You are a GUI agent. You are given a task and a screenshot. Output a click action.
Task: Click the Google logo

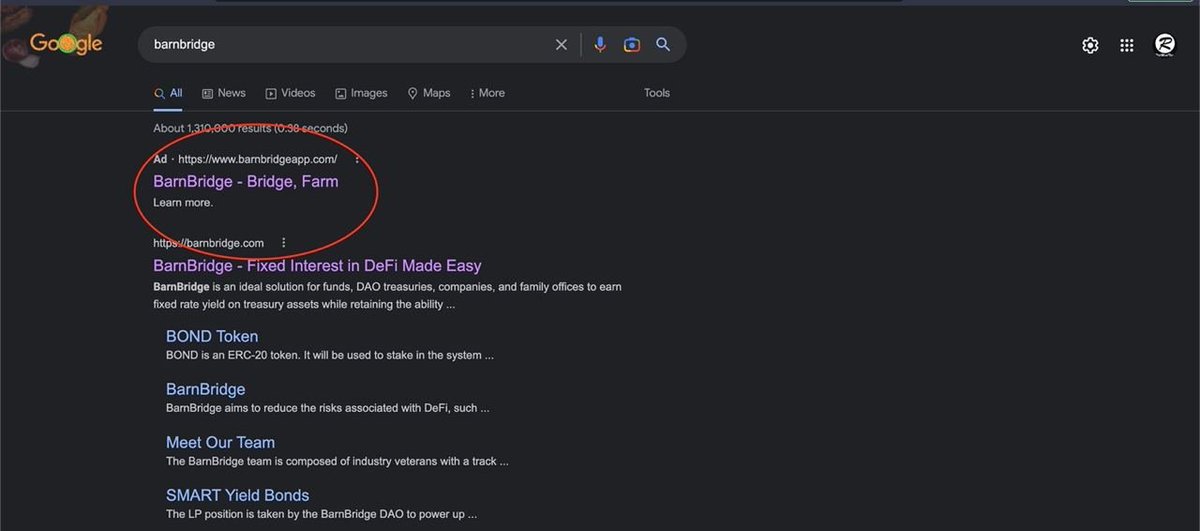66,44
